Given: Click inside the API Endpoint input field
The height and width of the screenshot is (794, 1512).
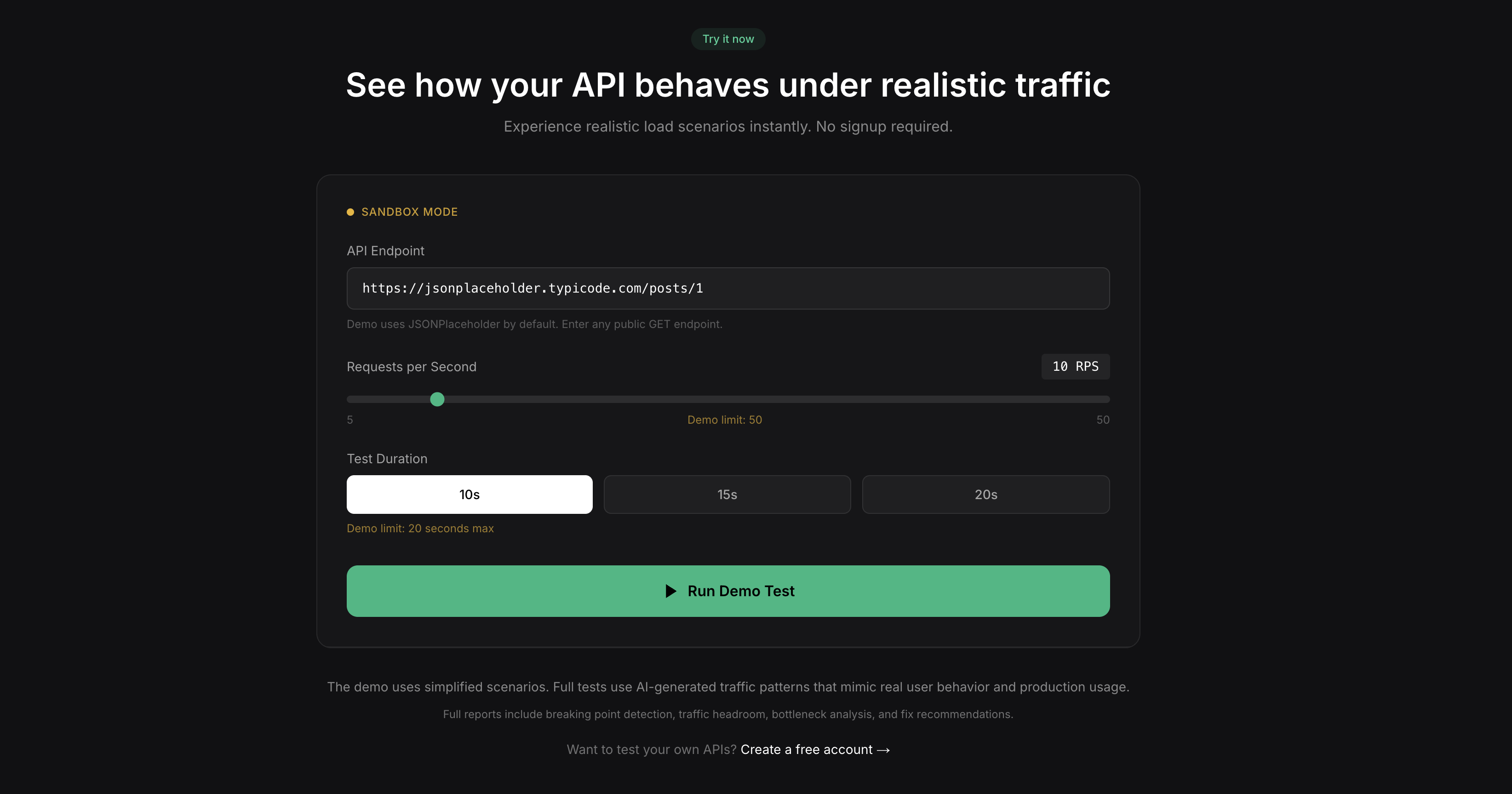Looking at the screenshot, I should [728, 288].
